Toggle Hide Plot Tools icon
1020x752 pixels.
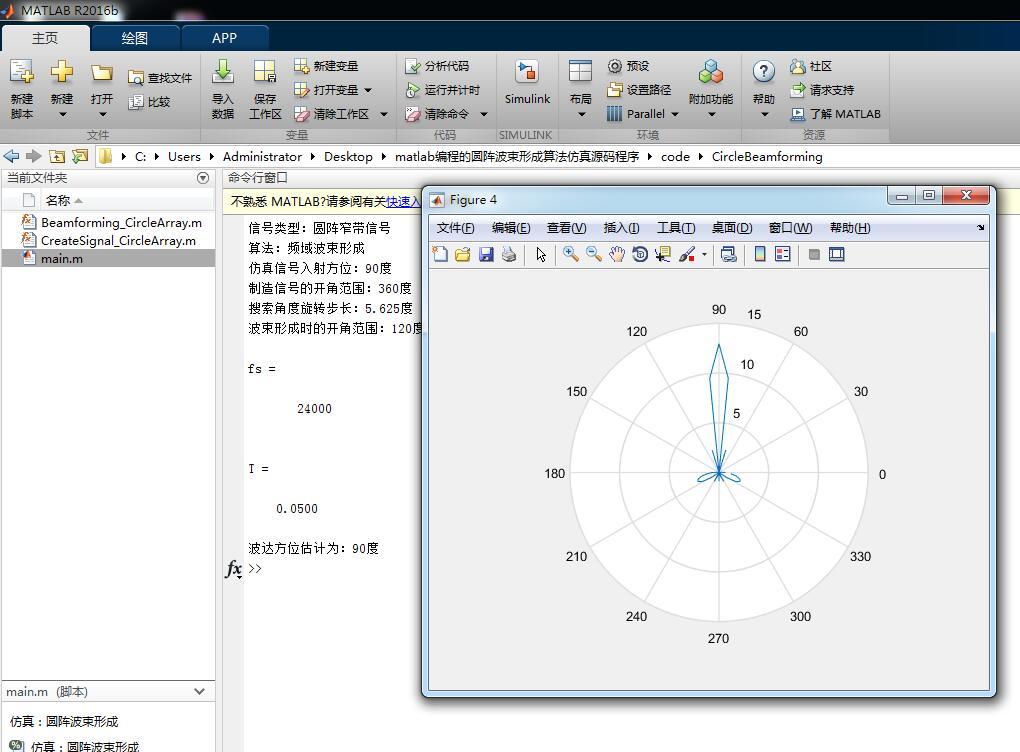pos(814,254)
